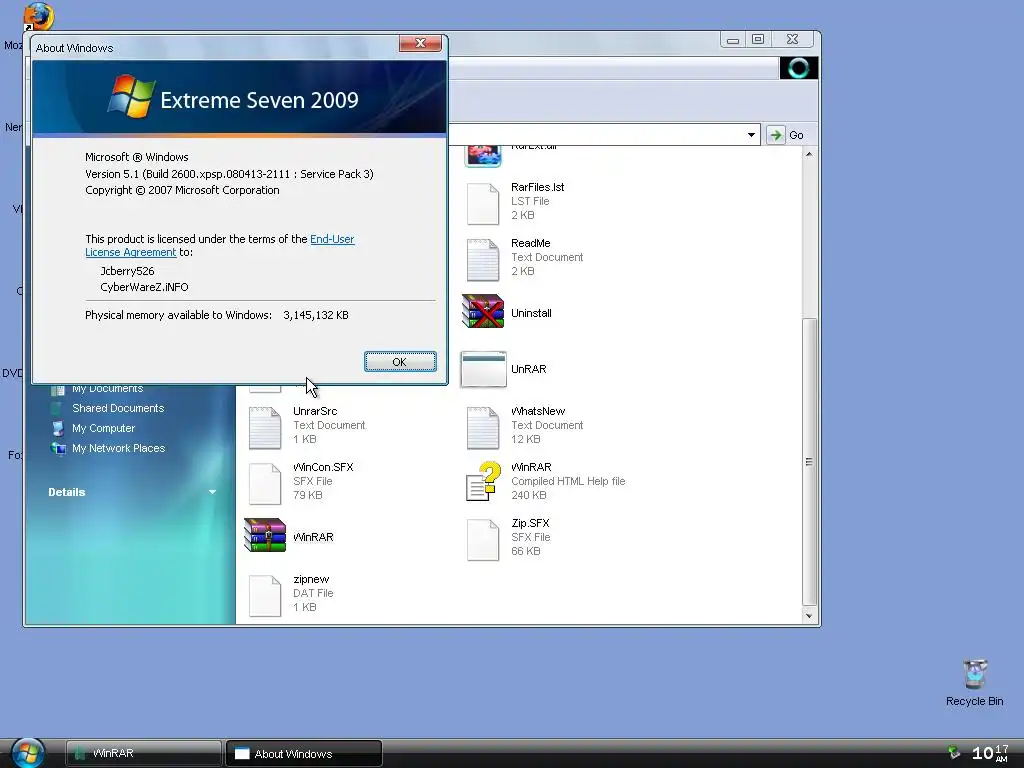1024x768 pixels.
Task: Click the WinCon.SFX file name
Action: 323,468
